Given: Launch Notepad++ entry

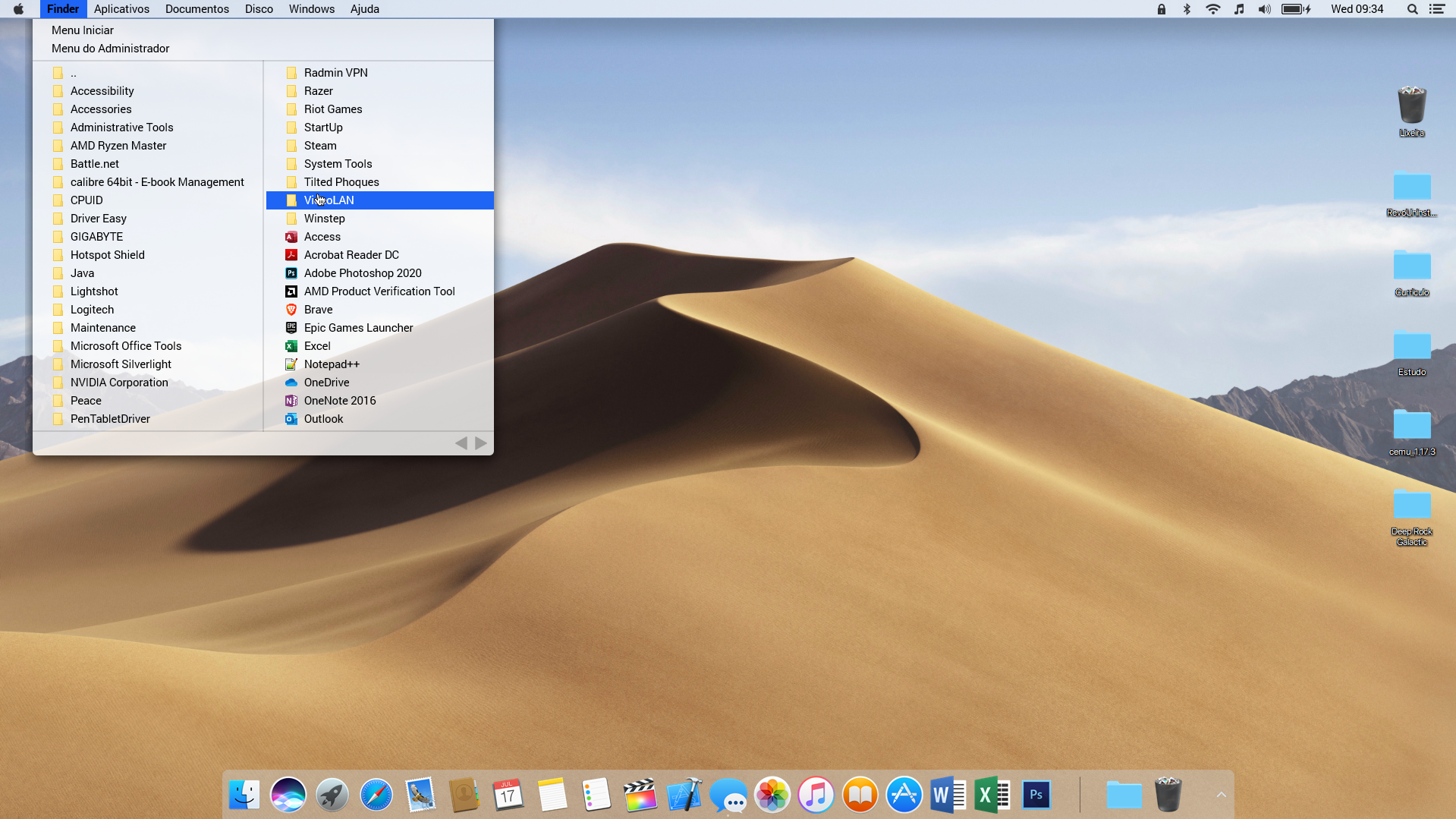Looking at the screenshot, I should click(379, 364).
